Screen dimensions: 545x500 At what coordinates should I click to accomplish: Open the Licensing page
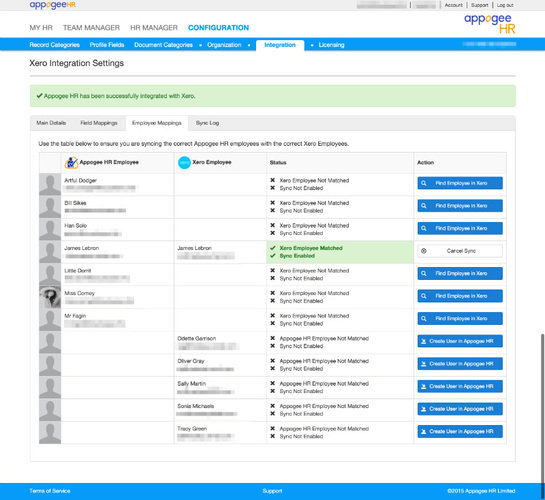[331, 45]
